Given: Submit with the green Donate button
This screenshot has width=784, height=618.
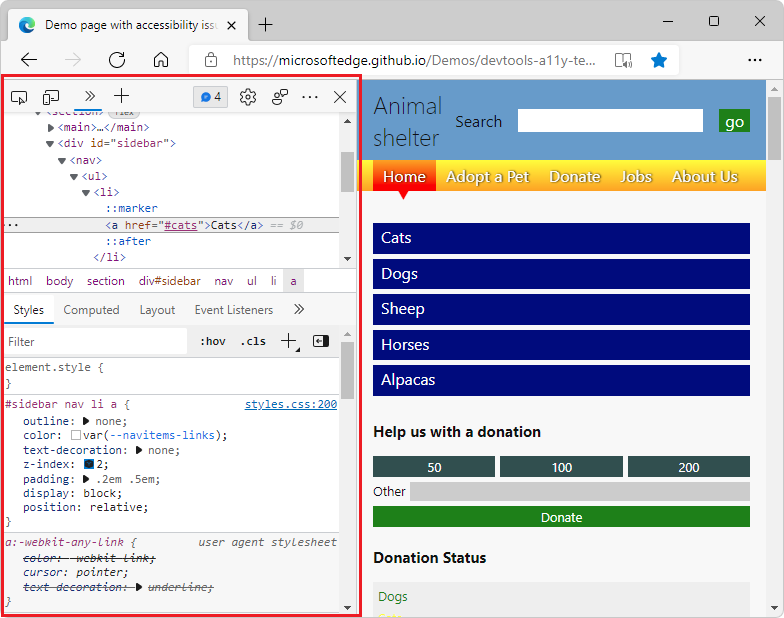Looking at the screenshot, I should pyautogui.click(x=561, y=517).
